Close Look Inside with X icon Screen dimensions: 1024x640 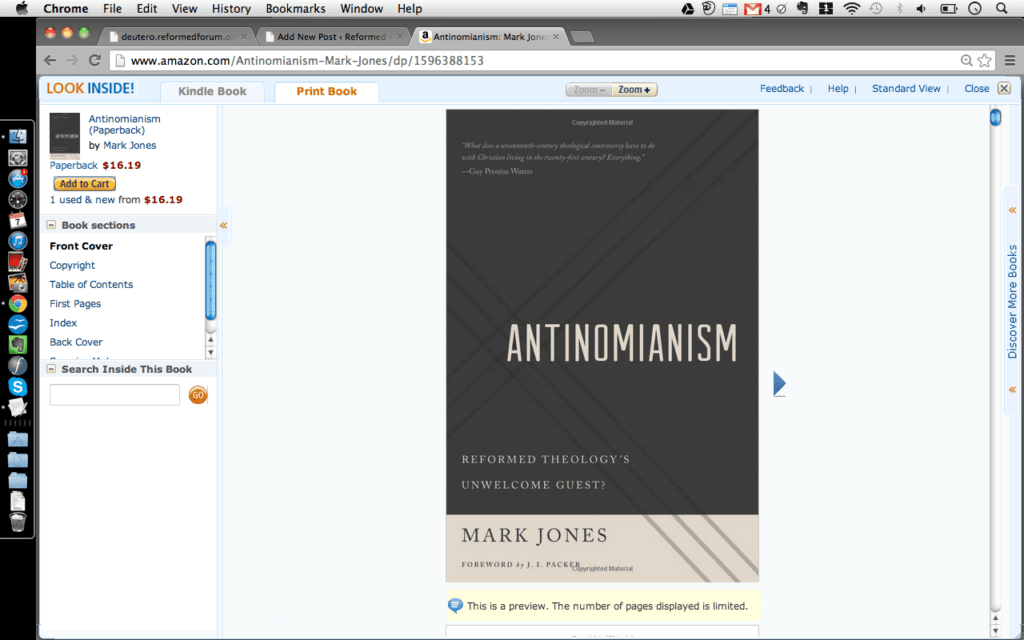point(1004,88)
